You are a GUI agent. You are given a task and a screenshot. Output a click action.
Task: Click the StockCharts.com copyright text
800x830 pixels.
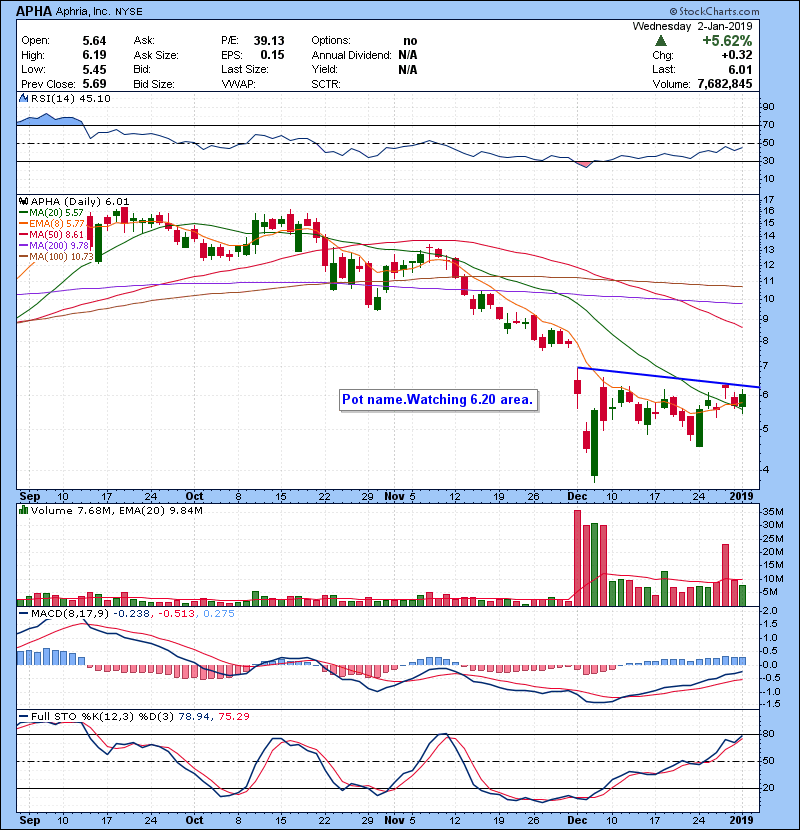click(x=714, y=11)
